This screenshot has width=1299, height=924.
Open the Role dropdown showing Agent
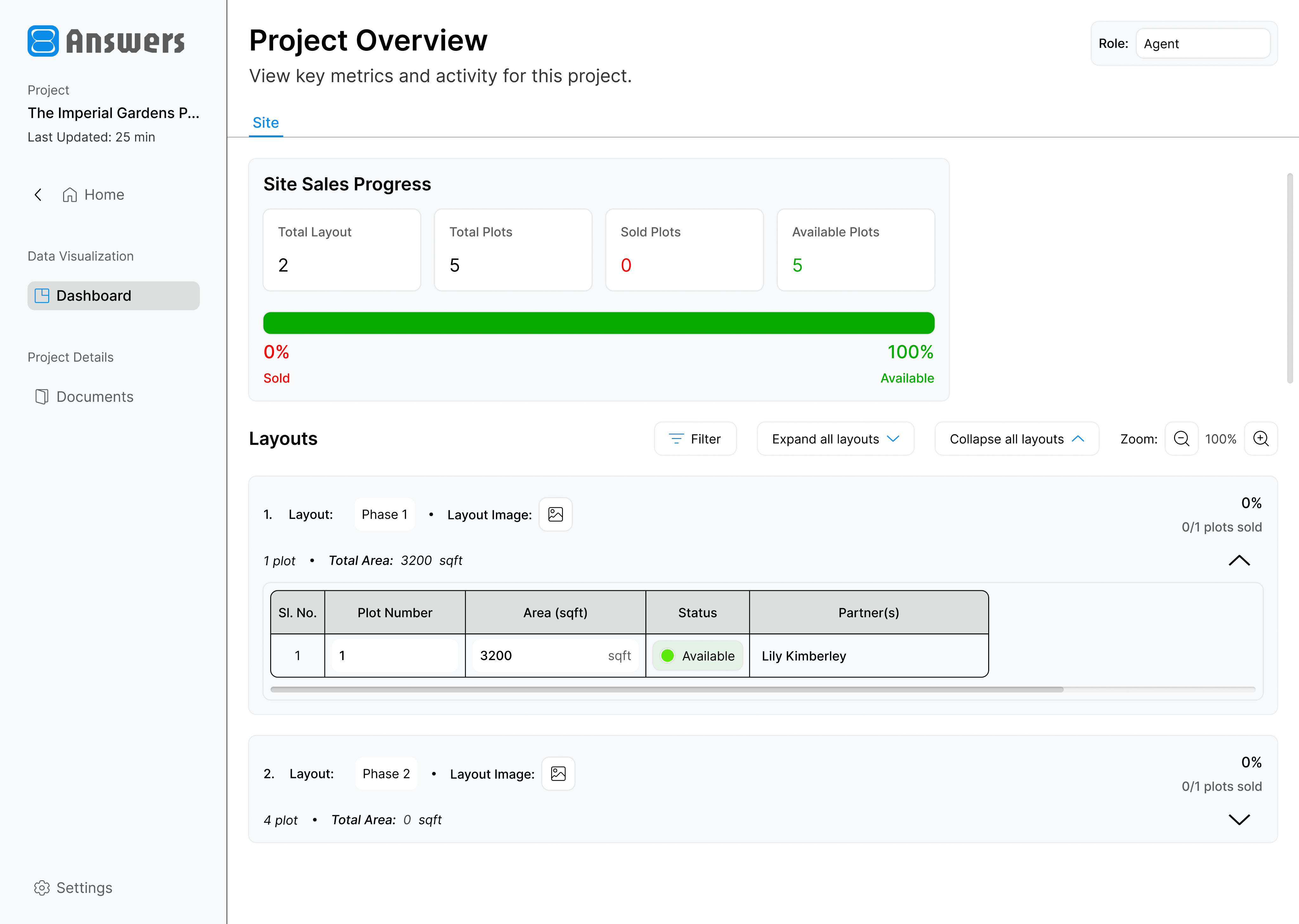point(1203,44)
